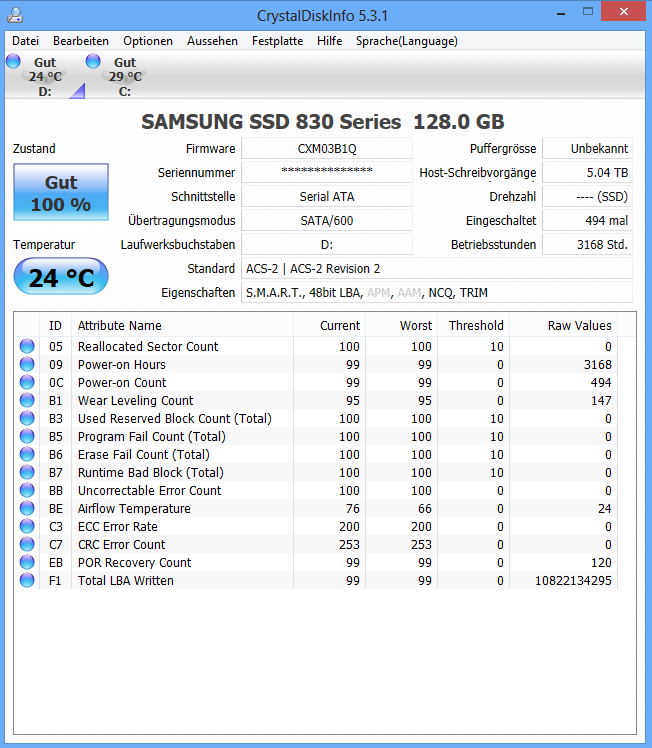Select the C: drive at 29 °C
Image resolution: width=652 pixels, height=748 pixels.
click(125, 76)
